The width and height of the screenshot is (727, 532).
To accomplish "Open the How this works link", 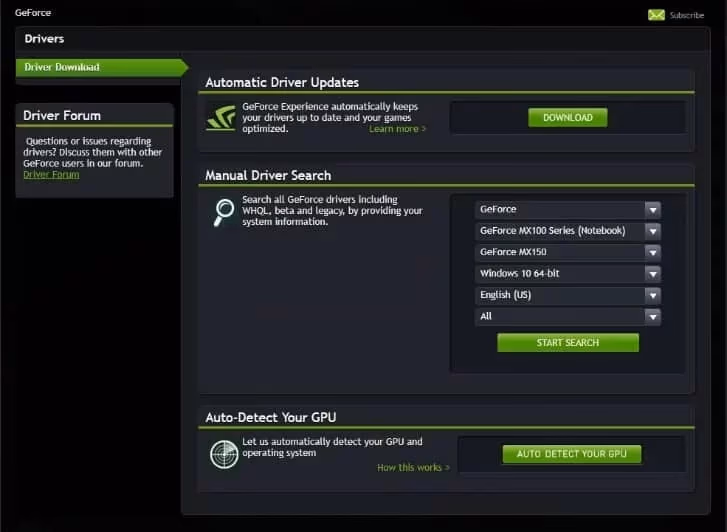I will click(413, 468).
